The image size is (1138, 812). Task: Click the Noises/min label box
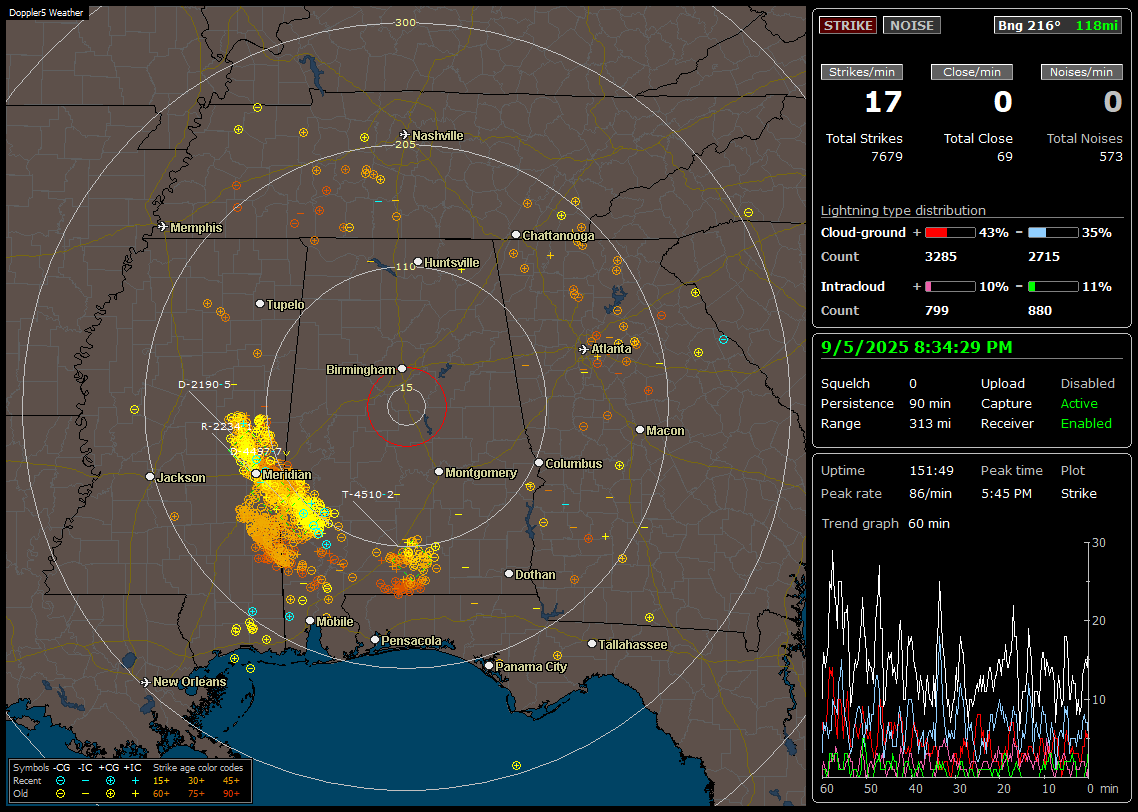pos(1081,72)
